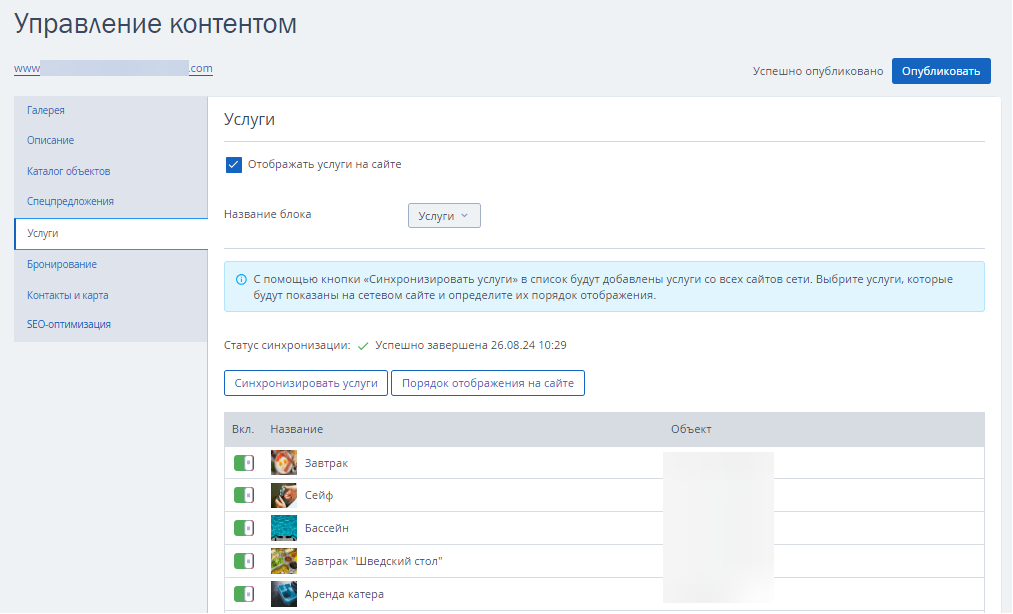Select SEO-оптимизация in the sidebar

[x=68, y=324]
